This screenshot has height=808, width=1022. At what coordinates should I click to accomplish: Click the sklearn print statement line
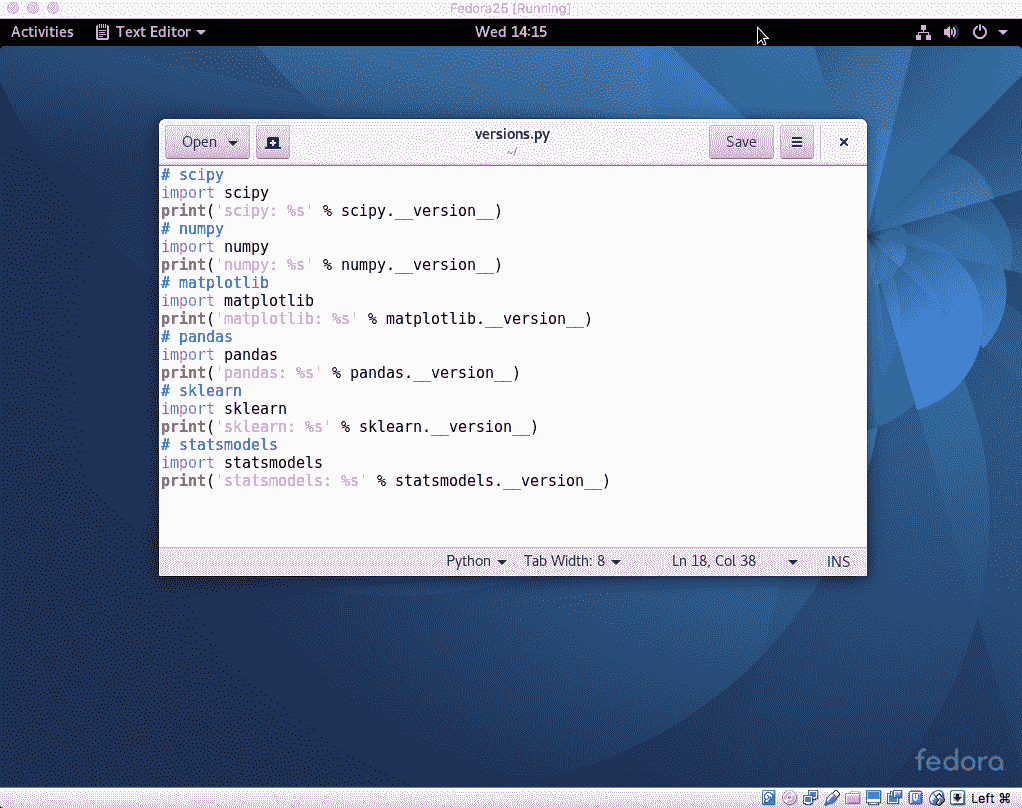pyautogui.click(x=349, y=427)
